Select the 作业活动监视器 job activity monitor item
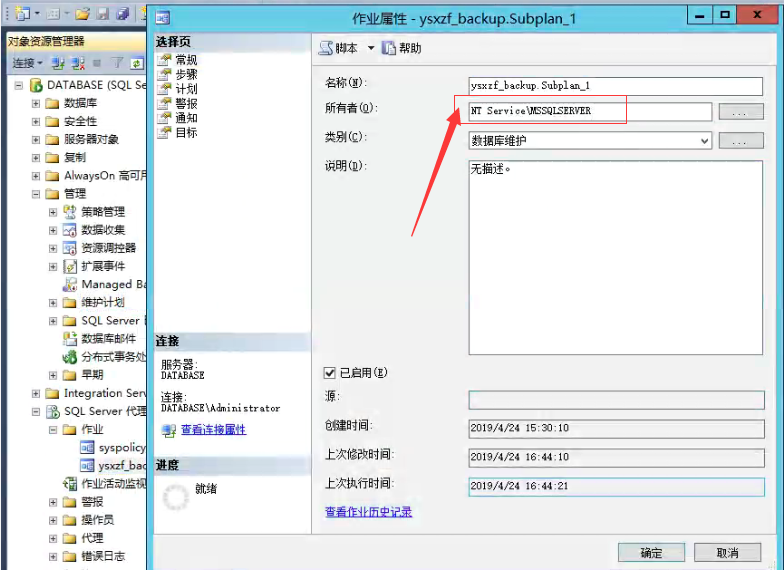This screenshot has height=570, width=784. click(112, 484)
